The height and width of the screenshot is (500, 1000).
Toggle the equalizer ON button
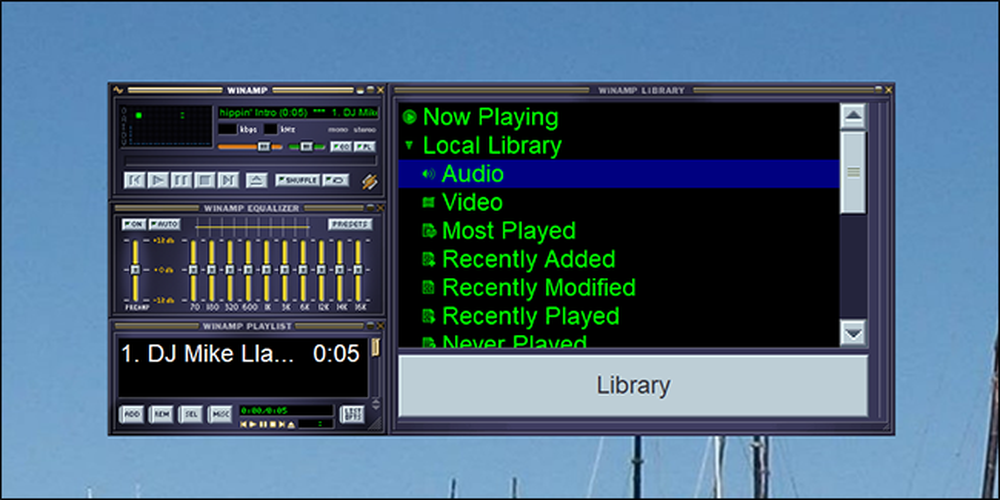(134, 224)
